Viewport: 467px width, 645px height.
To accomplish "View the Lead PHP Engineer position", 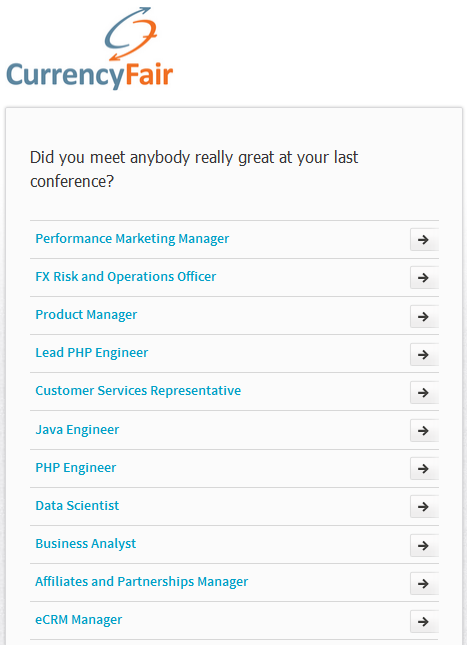I will point(91,353).
